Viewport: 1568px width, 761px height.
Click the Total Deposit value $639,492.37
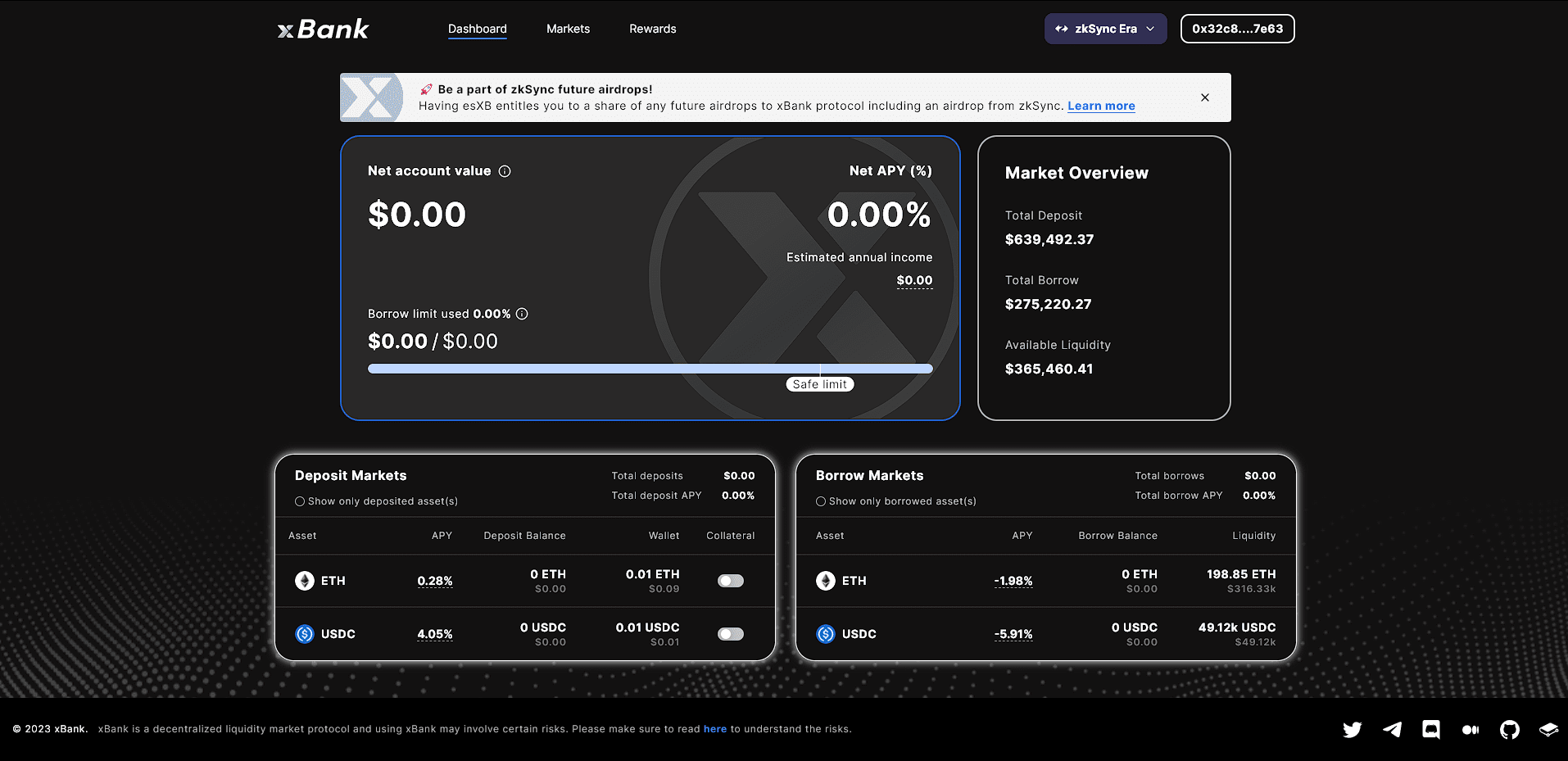(1049, 239)
